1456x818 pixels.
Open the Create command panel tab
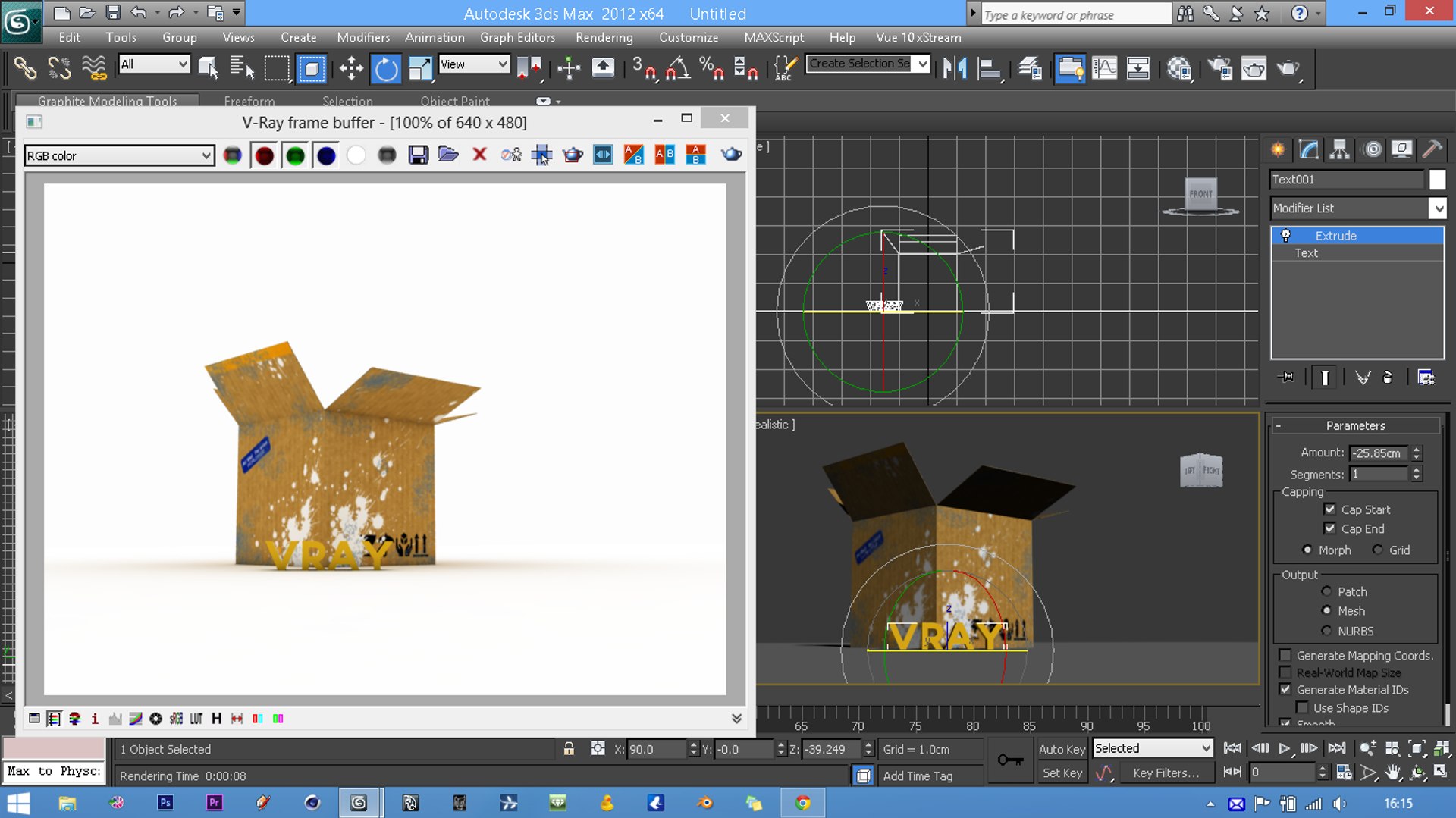pos(1279,149)
